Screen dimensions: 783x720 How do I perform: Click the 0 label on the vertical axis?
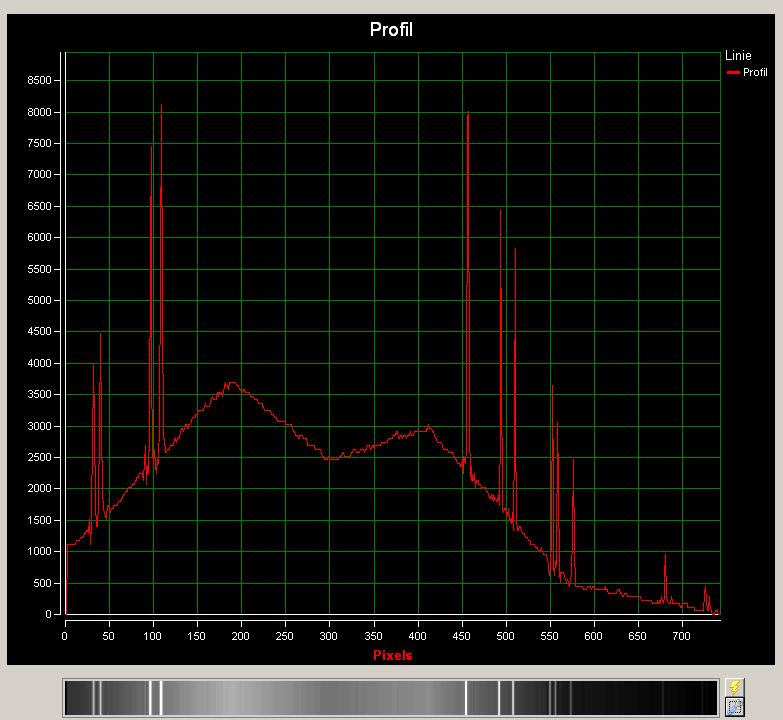coord(50,615)
